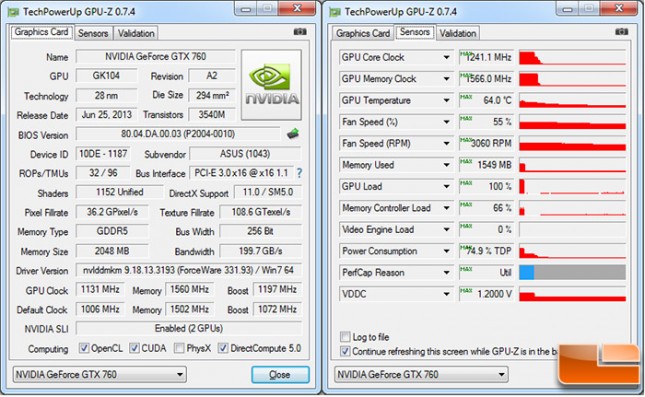Image resolution: width=645 pixels, height=397 pixels.
Task: Click the NVIDIA logo image
Action: pyautogui.click(x=271, y=85)
